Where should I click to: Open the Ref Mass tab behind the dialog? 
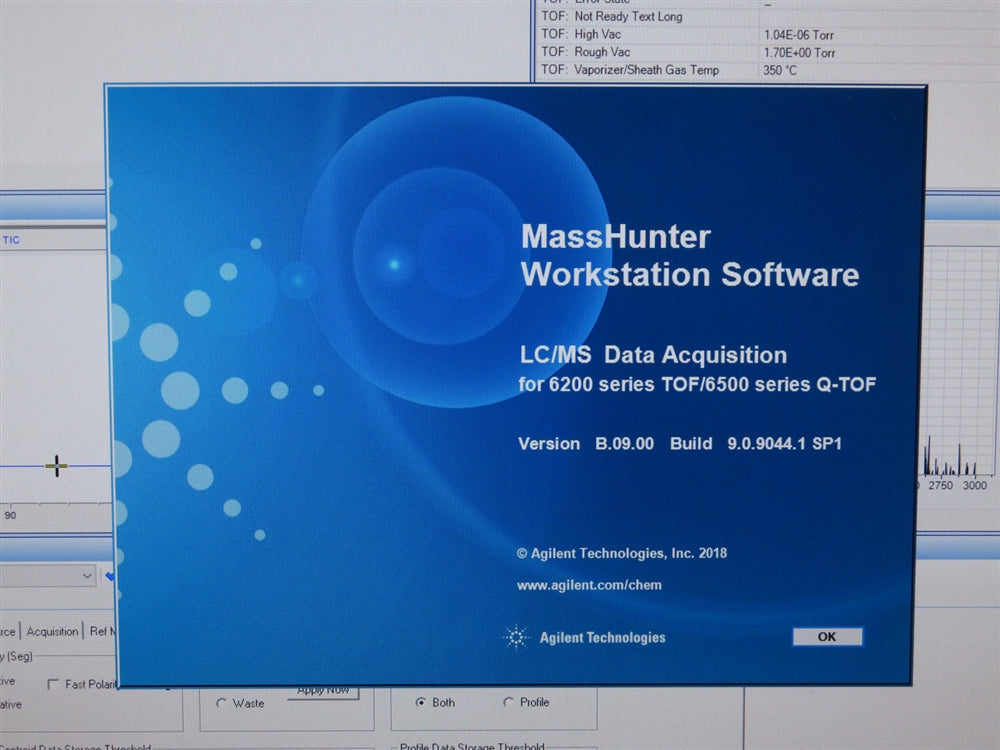(102, 631)
